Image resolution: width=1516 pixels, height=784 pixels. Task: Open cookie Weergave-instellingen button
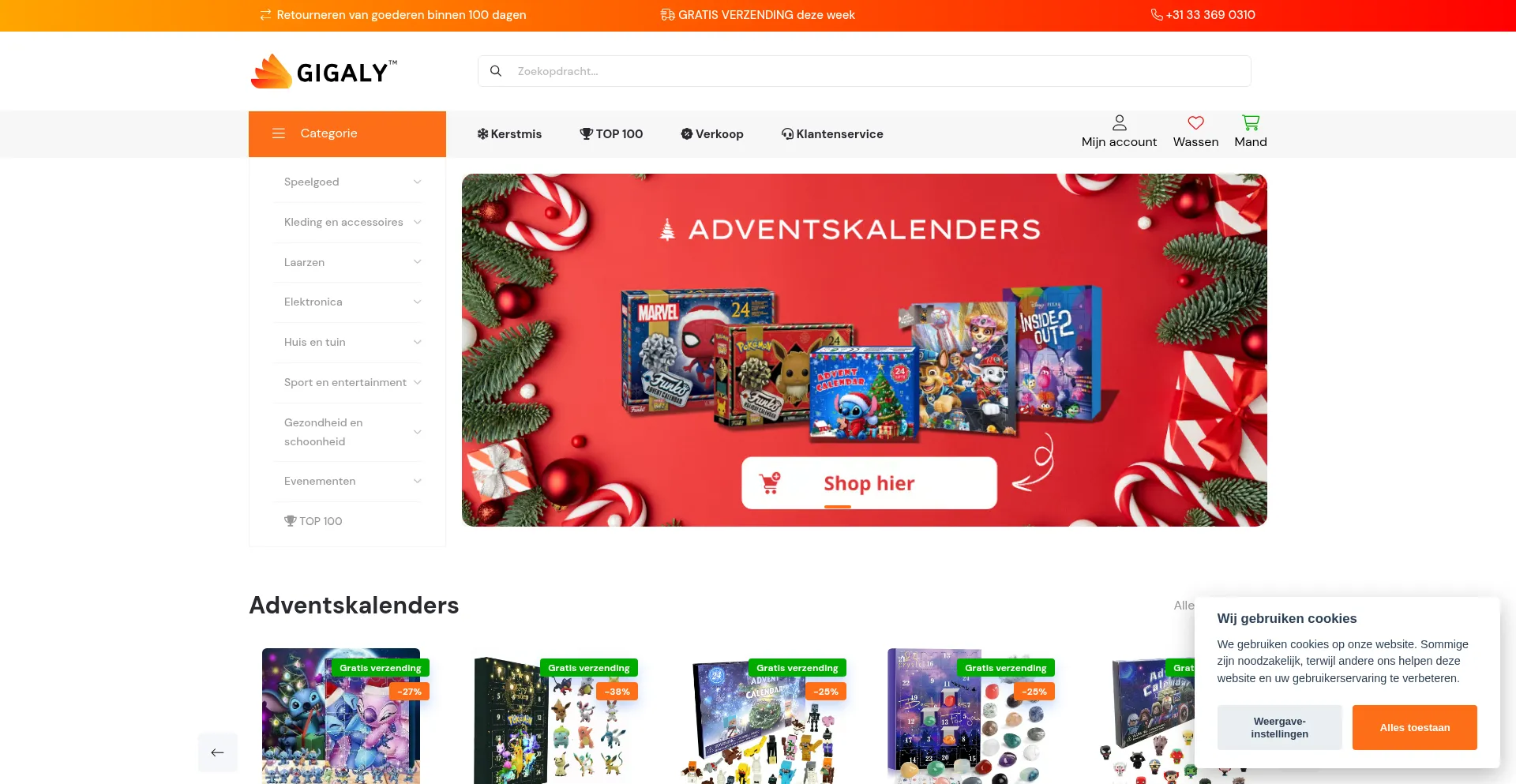coord(1279,728)
